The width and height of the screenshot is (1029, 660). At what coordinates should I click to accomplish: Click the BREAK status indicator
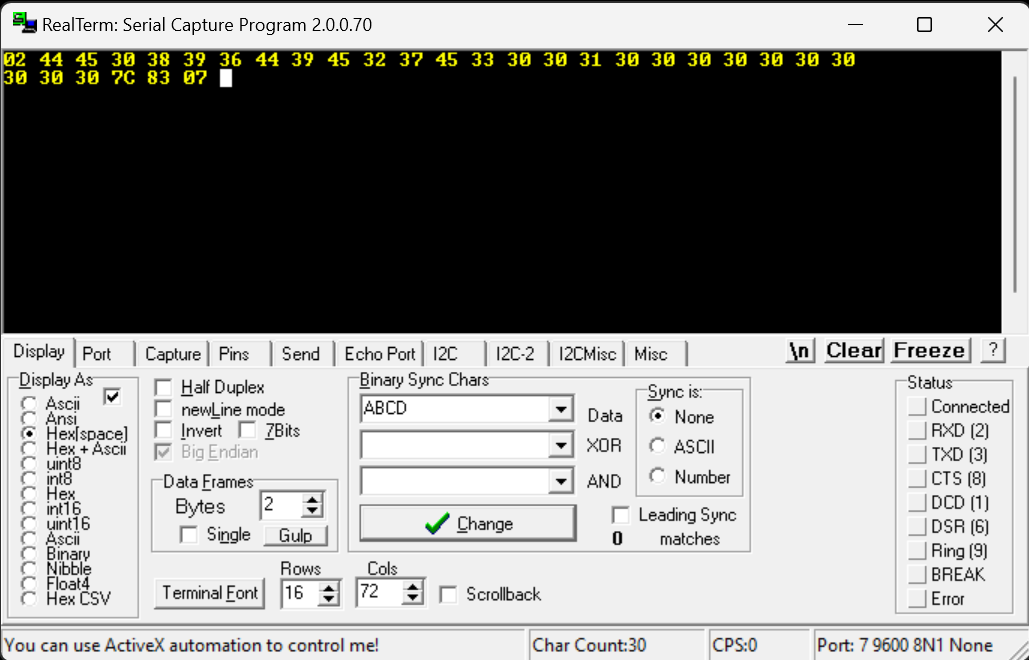pyautogui.click(x=918, y=574)
